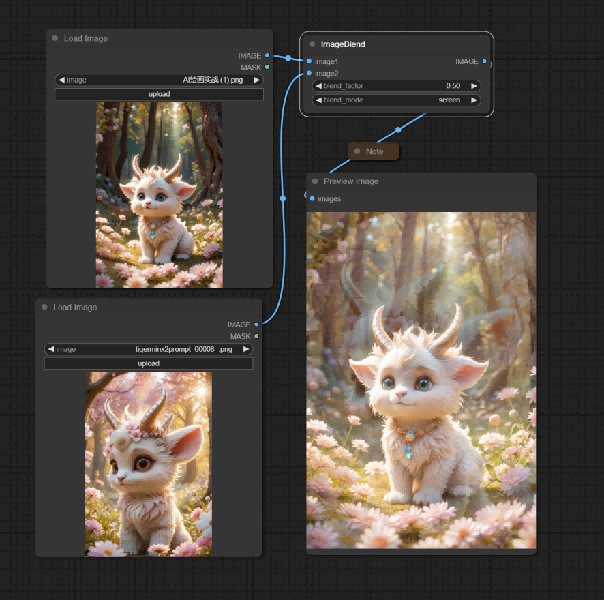Collapse the ImageBlend node via its dot

point(312,44)
